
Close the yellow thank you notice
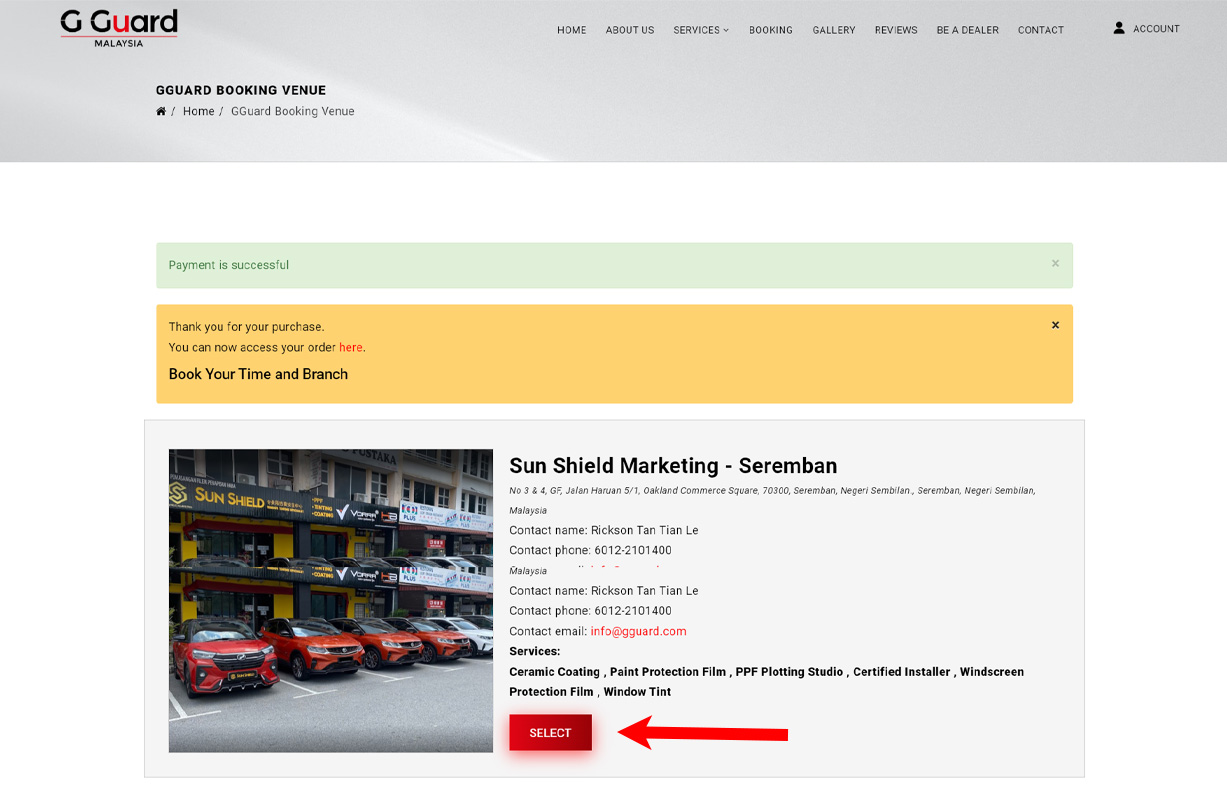1055,325
